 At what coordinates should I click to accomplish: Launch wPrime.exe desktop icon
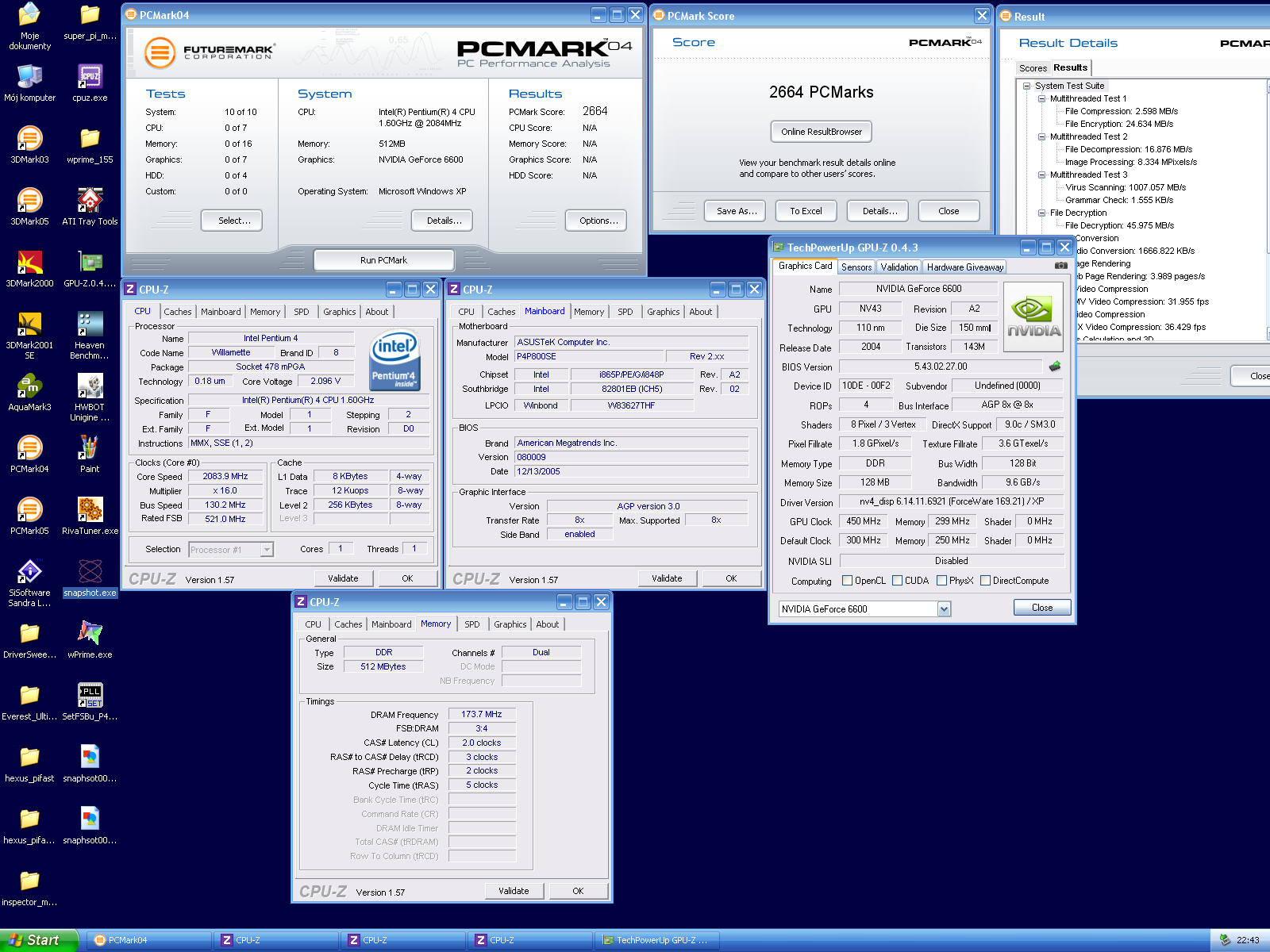click(x=90, y=640)
